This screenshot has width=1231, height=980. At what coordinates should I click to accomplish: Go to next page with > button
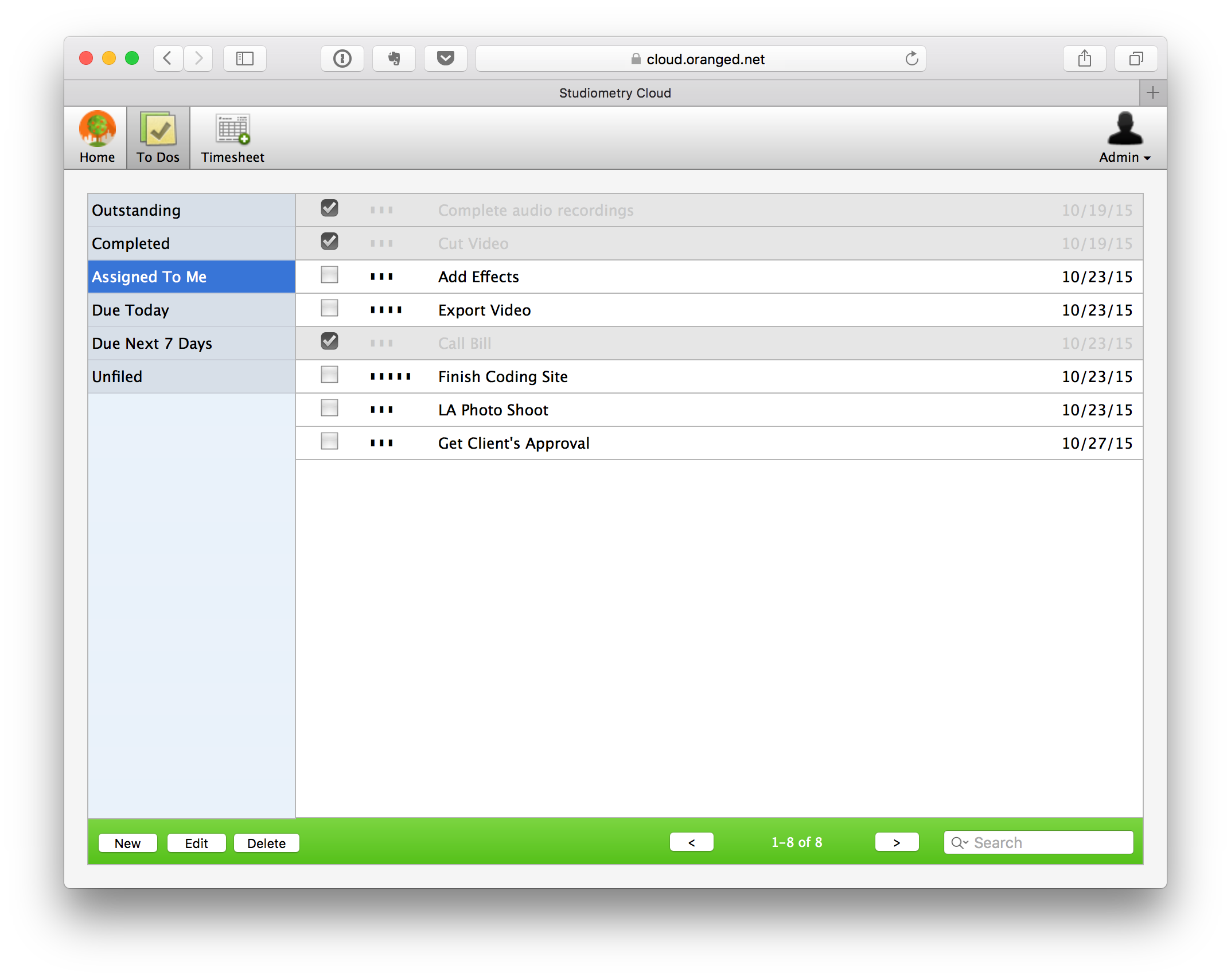point(897,842)
